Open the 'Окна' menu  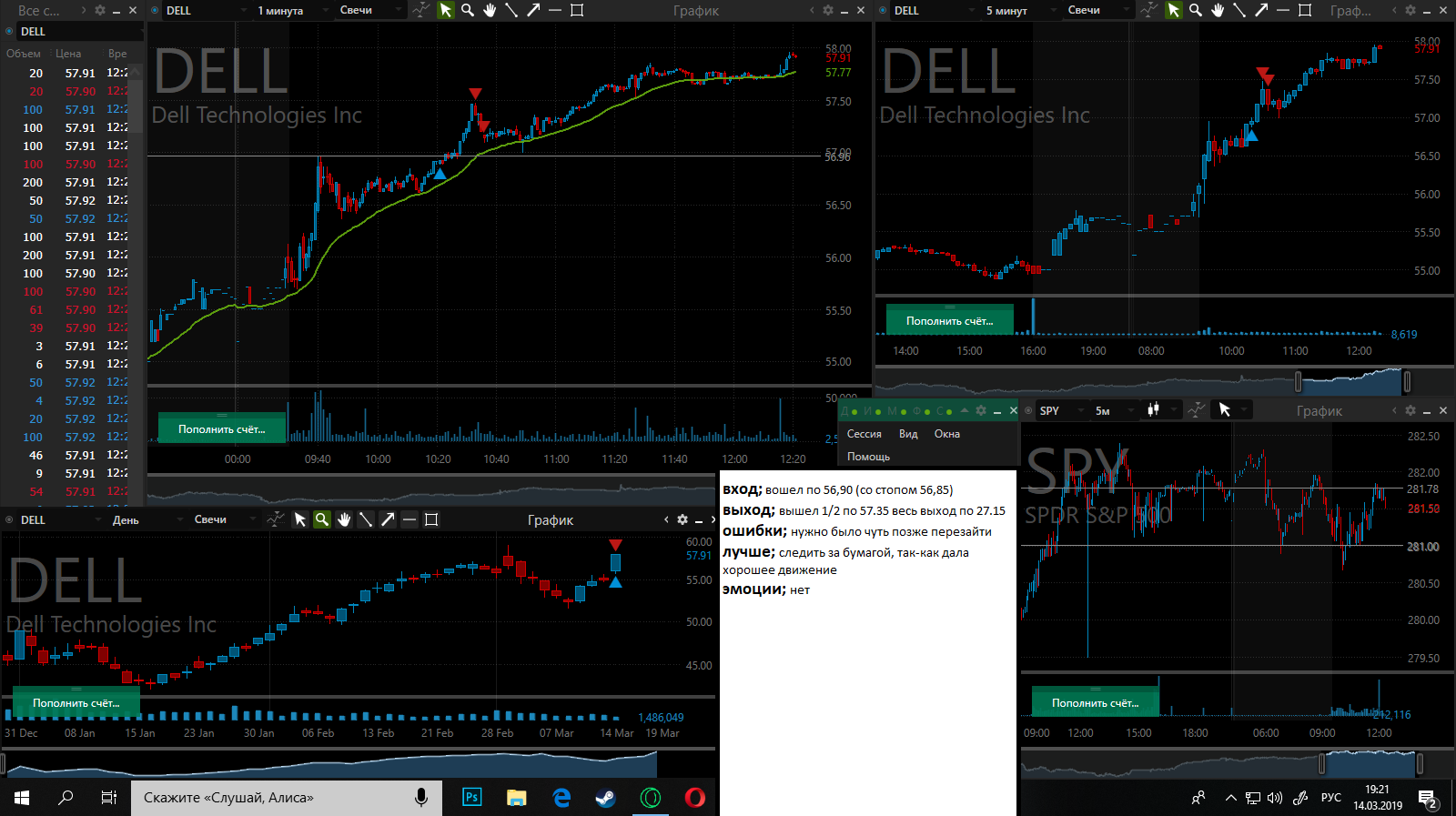[x=947, y=434]
